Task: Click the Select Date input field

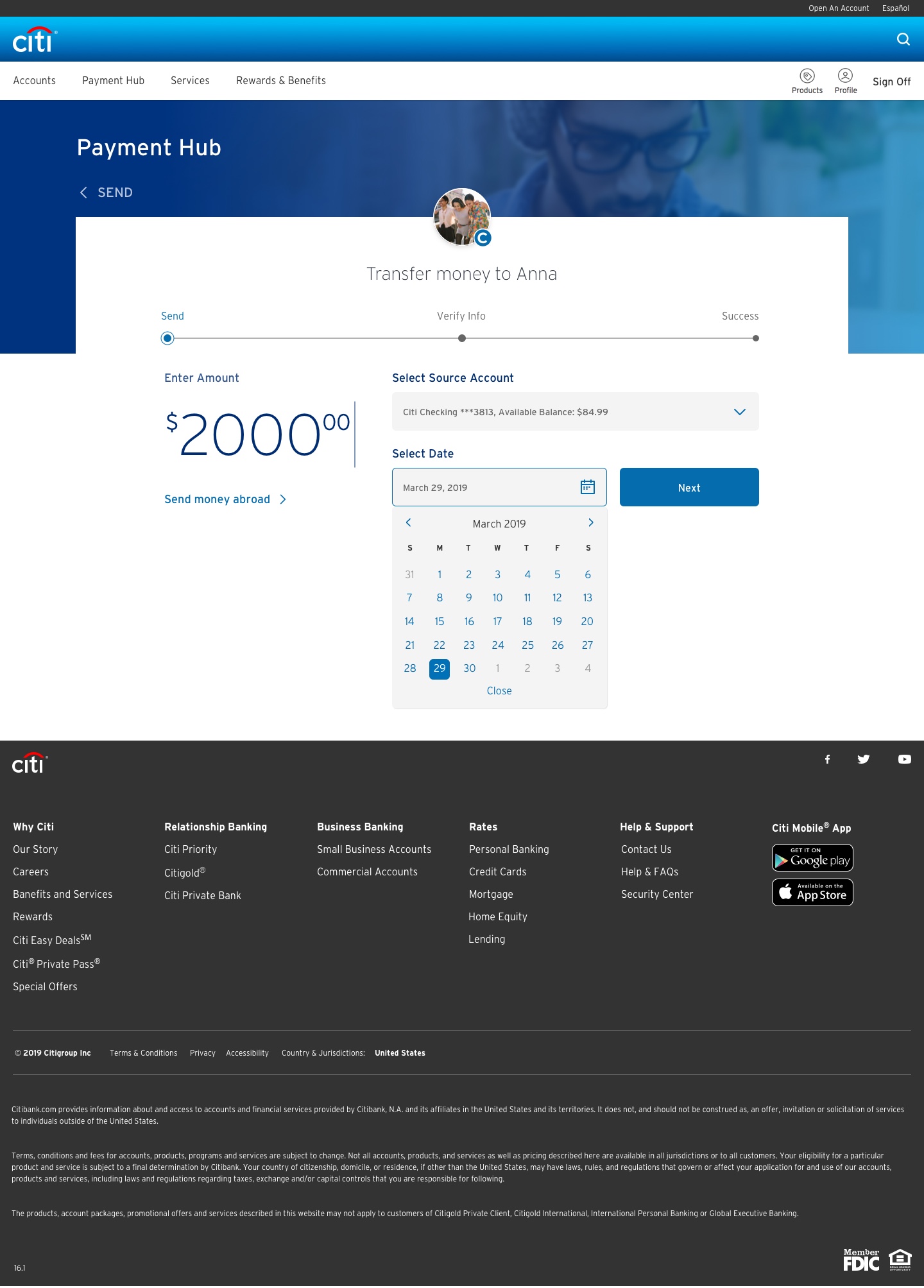Action: 499,487
